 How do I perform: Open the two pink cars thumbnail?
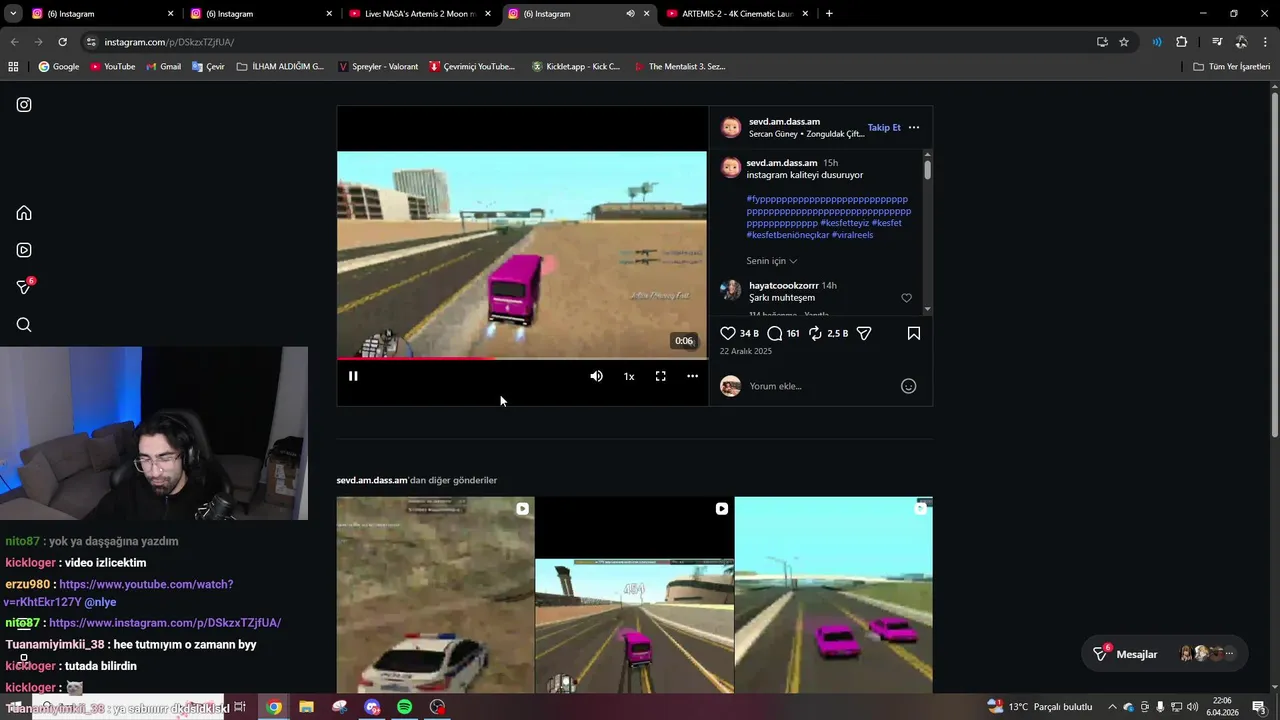tap(833, 595)
